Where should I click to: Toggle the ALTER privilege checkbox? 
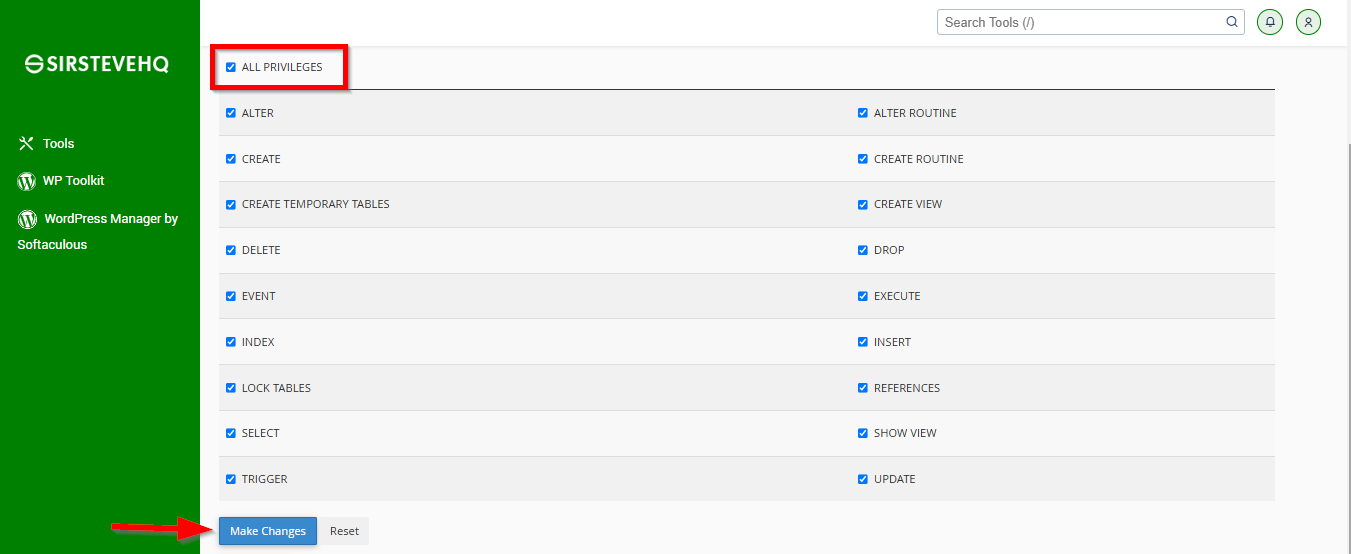pyautogui.click(x=231, y=113)
